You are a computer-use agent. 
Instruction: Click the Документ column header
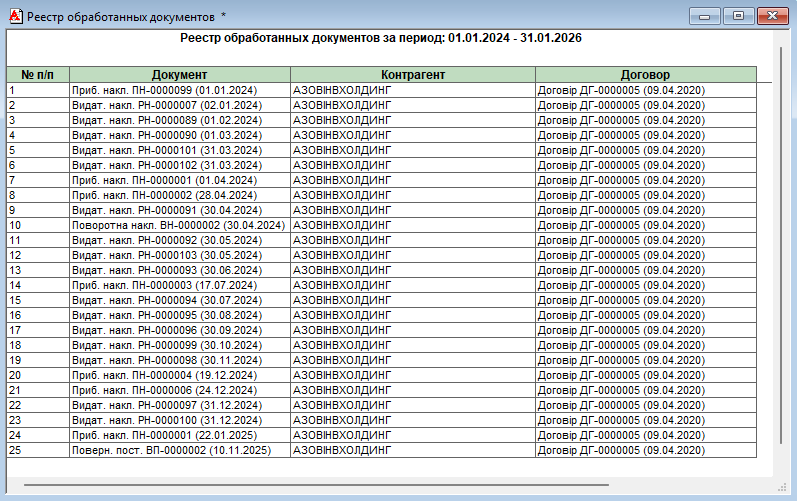(x=179, y=75)
